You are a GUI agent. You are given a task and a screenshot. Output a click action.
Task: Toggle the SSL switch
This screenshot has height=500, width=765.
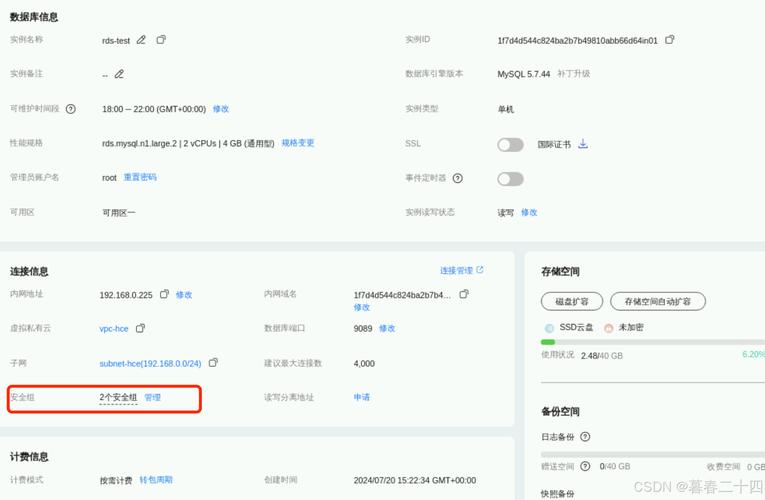(510, 144)
